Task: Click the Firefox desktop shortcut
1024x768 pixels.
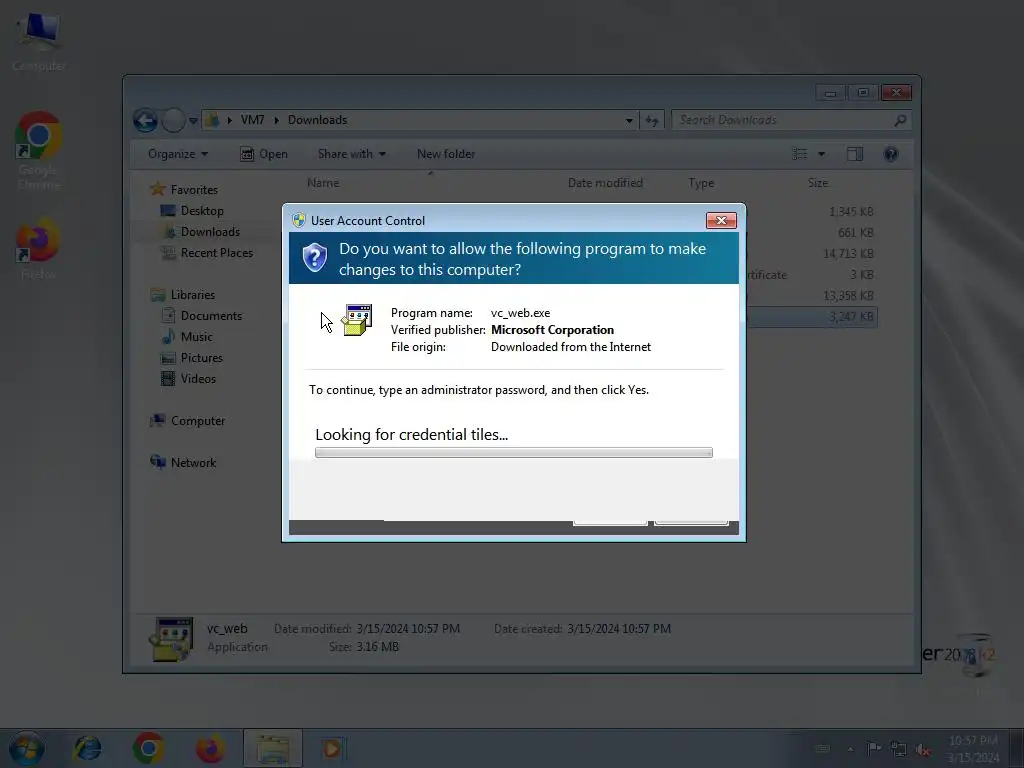Action: pyautogui.click(x=39, y=248)
